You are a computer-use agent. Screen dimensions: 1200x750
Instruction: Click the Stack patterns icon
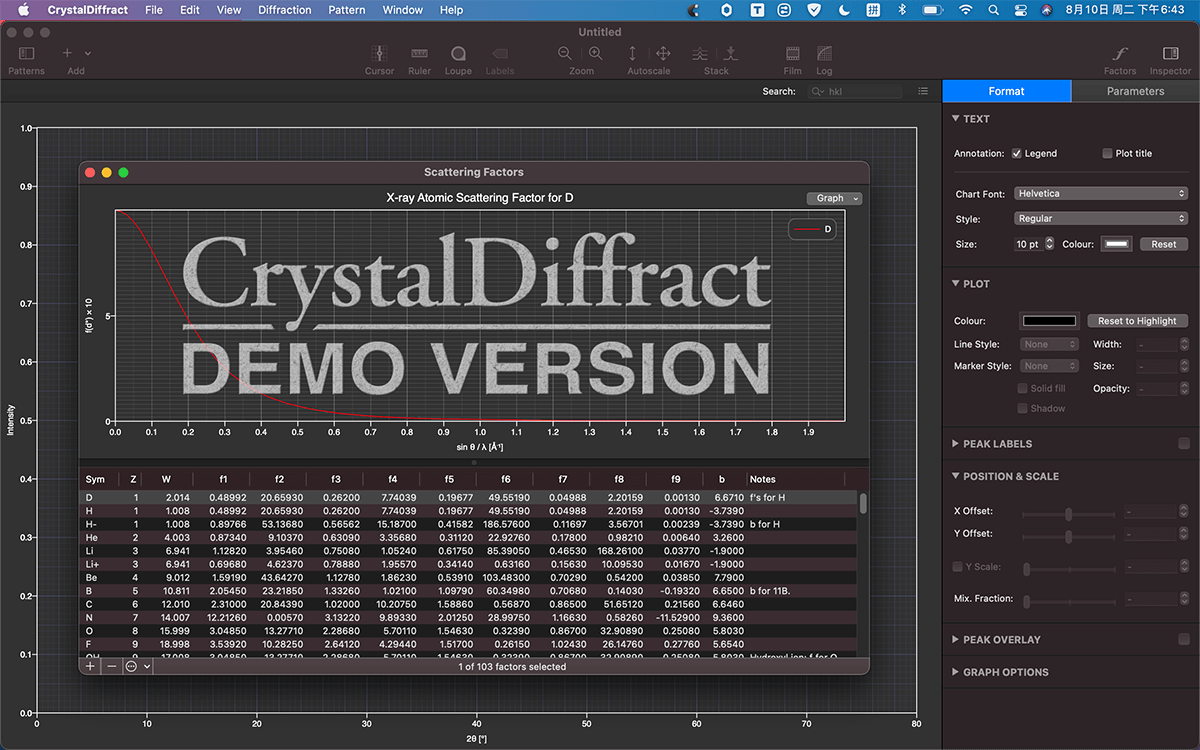tap(700, 53)
